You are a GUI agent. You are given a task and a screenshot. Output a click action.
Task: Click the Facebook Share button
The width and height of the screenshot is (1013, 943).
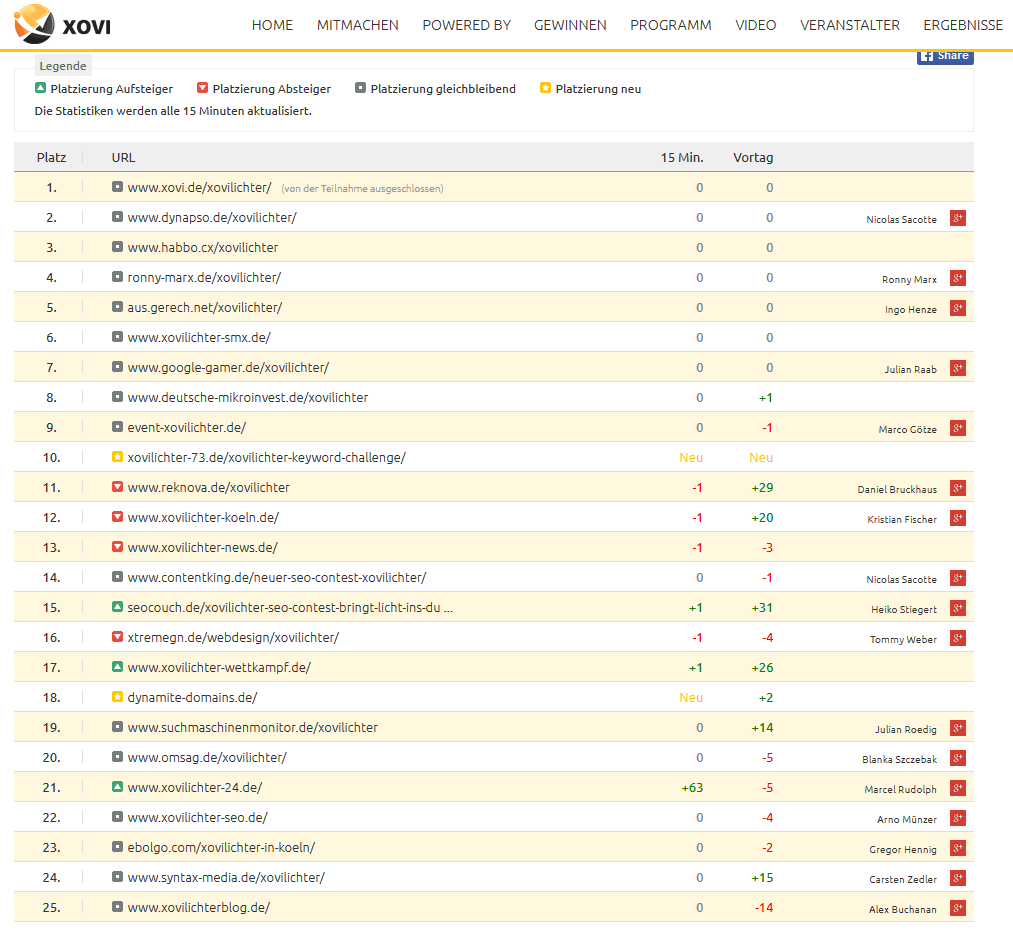(x=945, y=56)
